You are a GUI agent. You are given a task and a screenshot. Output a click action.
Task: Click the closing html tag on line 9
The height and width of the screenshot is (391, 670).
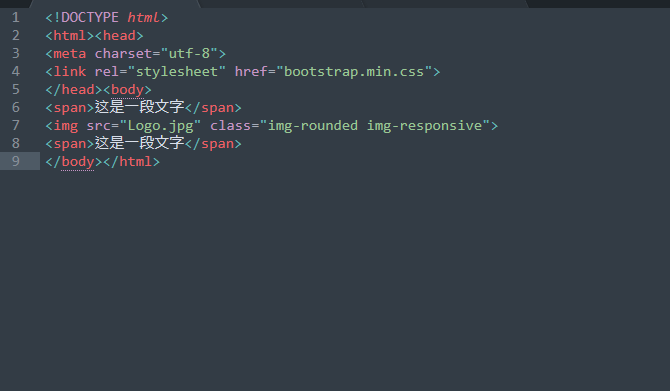[131, 161]
